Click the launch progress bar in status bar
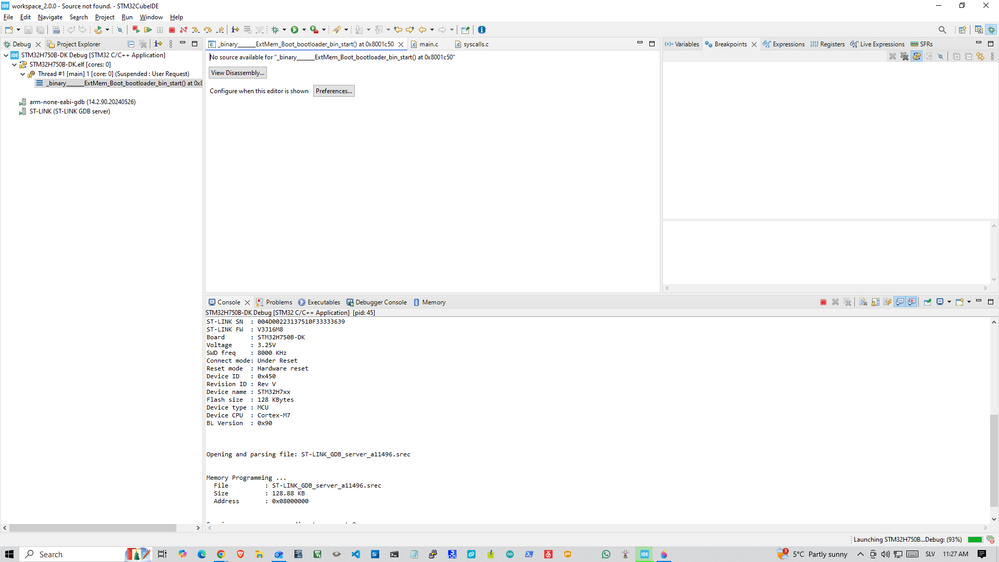This screenshot has height=562, width=999. click(x=975, y=540)
